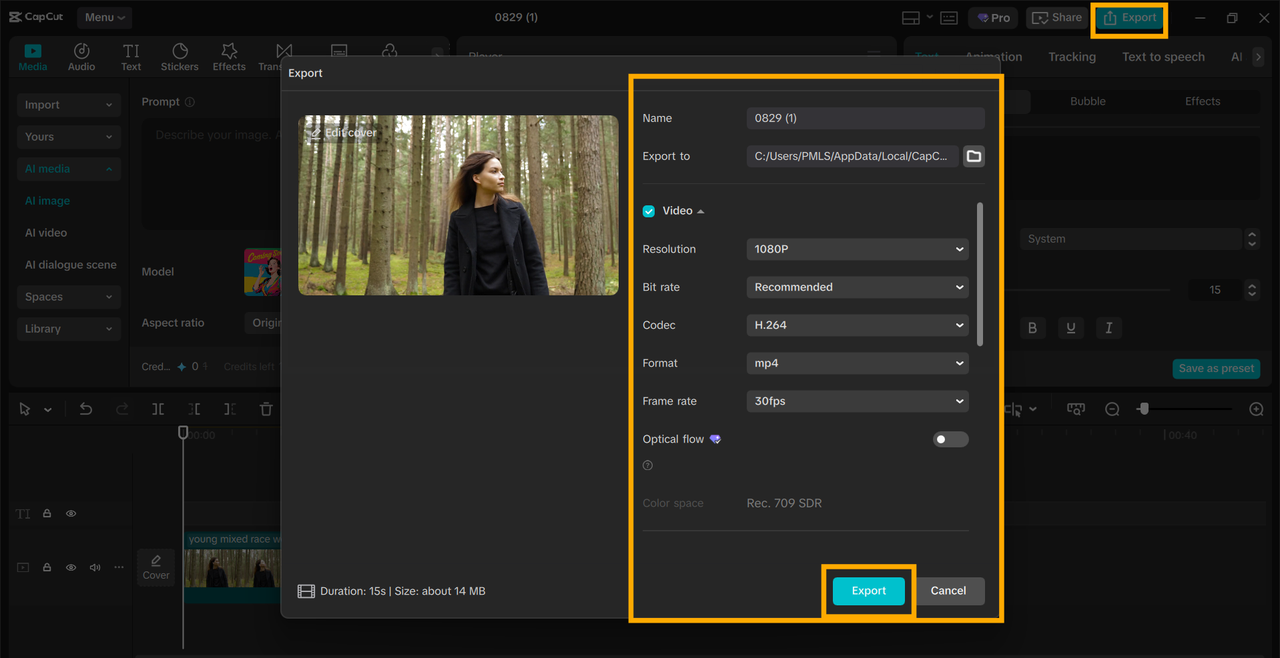Expand the Import section in sidebar

point(69,105)
